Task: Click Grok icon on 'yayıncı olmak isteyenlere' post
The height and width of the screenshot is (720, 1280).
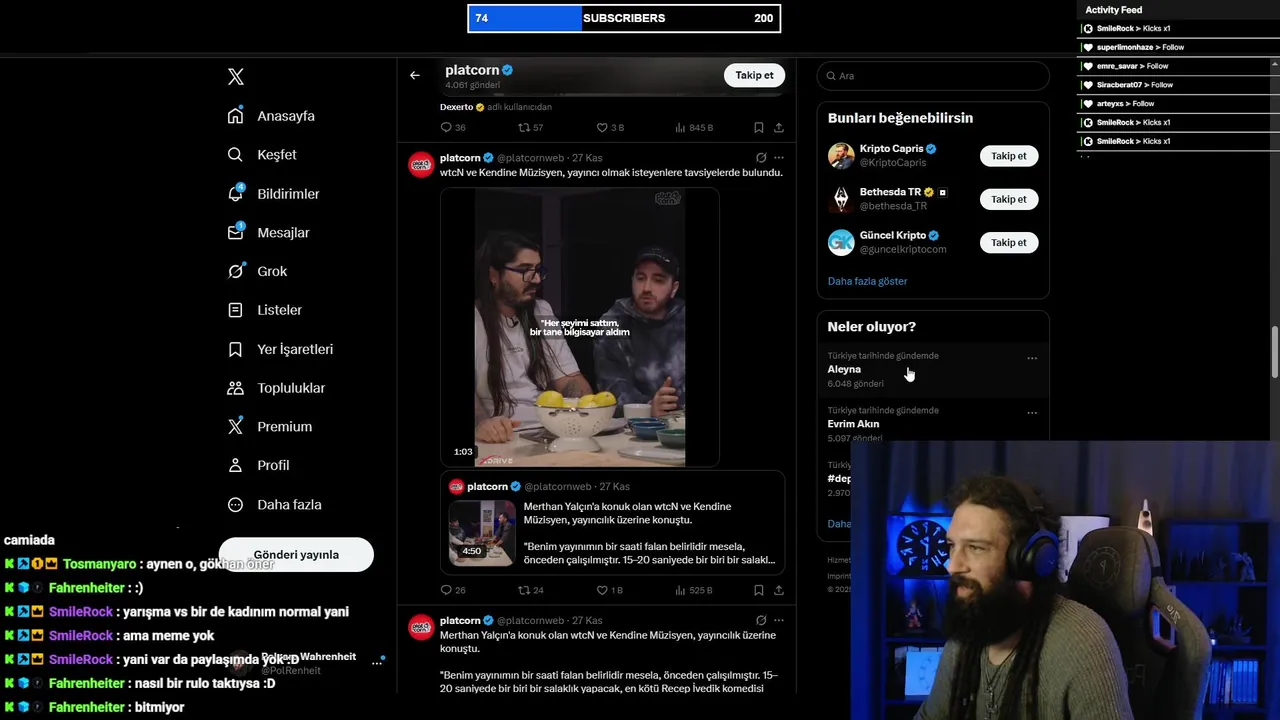Action: (761, 158)
